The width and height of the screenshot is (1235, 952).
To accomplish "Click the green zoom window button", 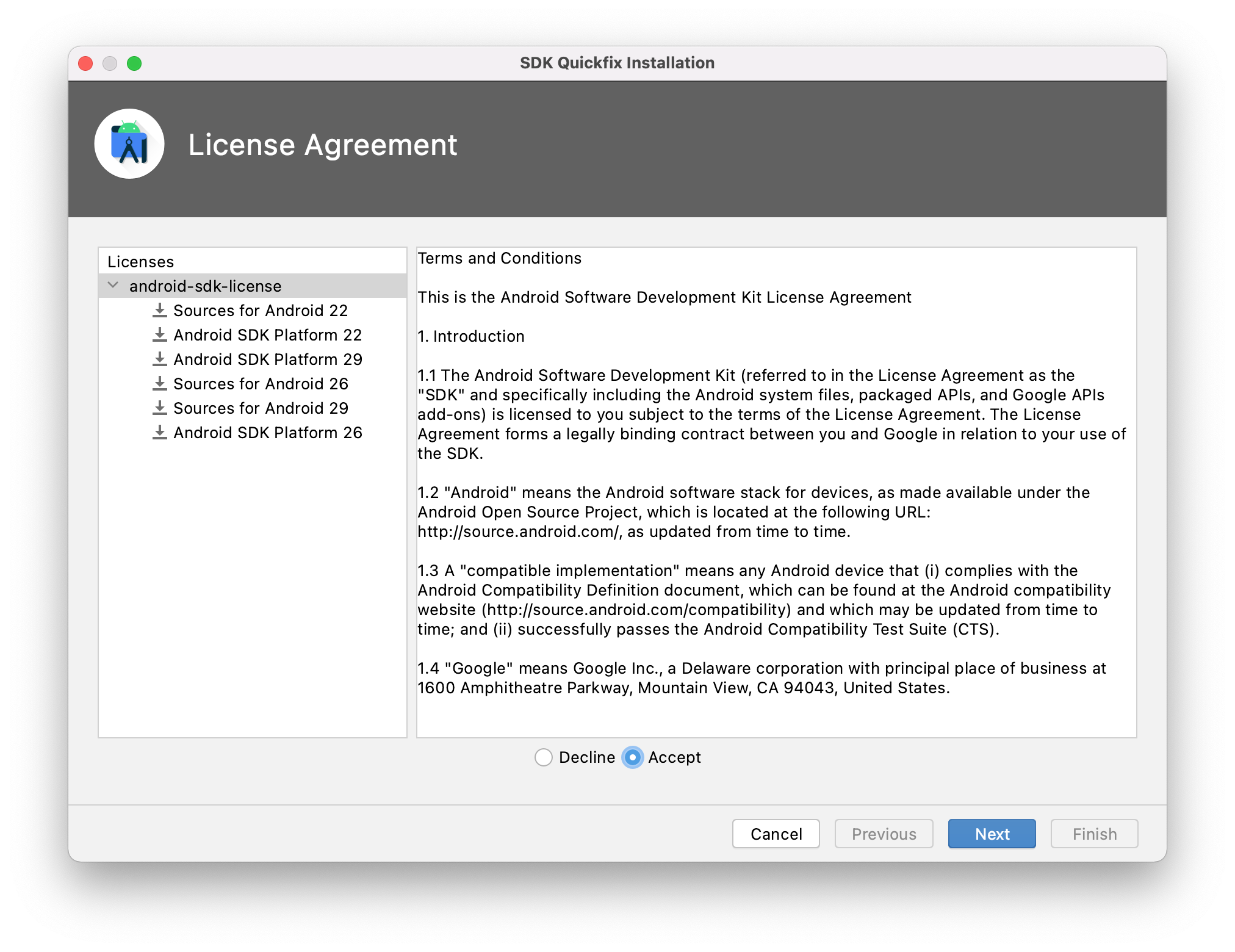I will point(134,63).
